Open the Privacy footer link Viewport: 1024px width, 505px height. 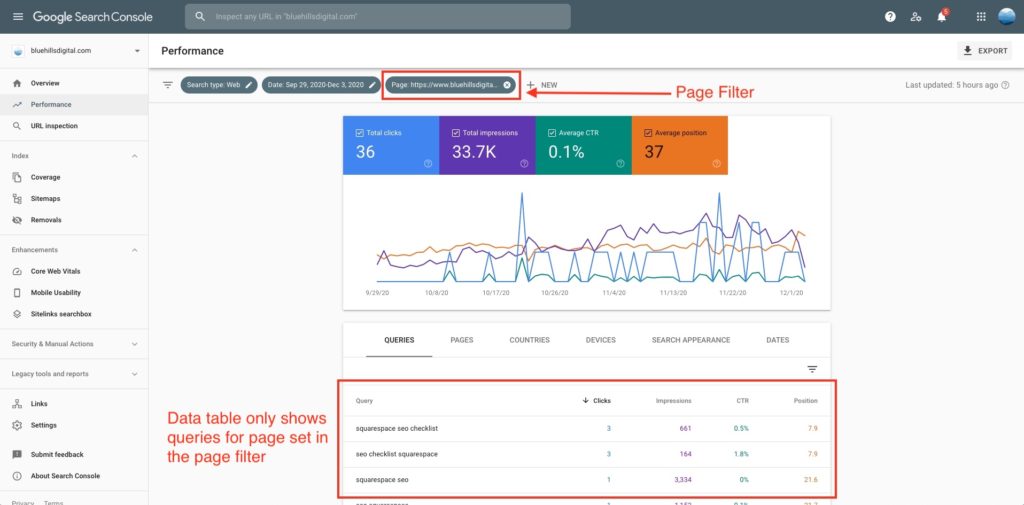[x=22, y=502]
